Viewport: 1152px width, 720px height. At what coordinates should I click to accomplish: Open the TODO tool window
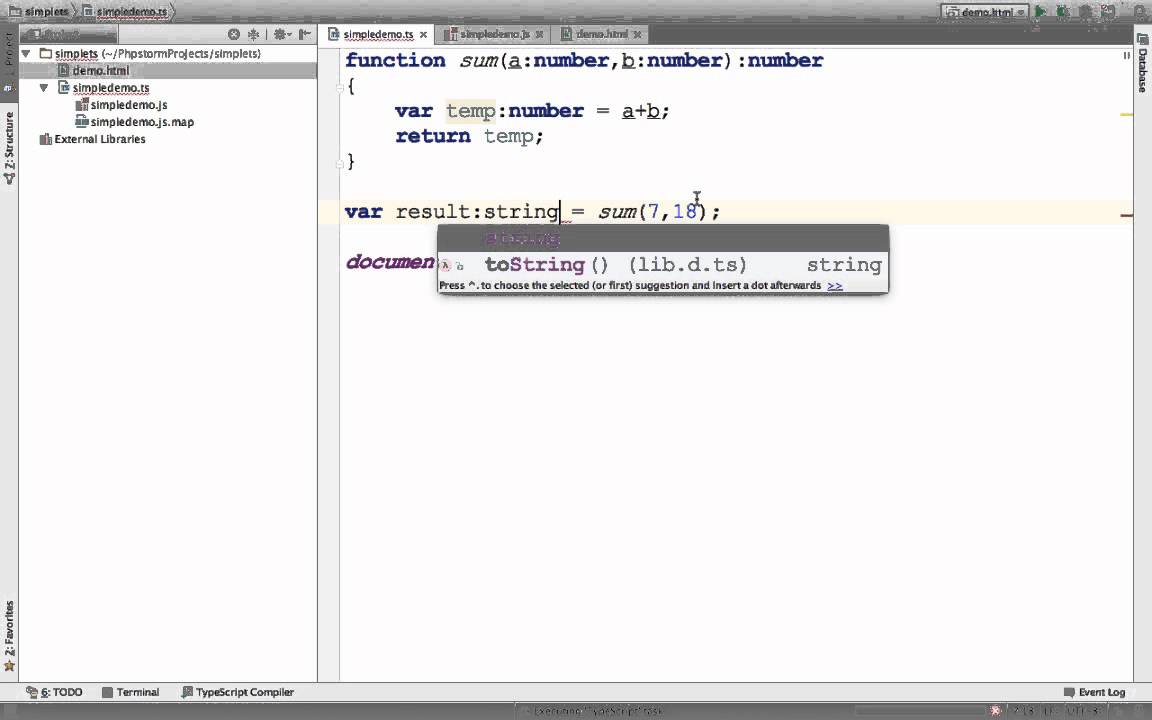54,692
